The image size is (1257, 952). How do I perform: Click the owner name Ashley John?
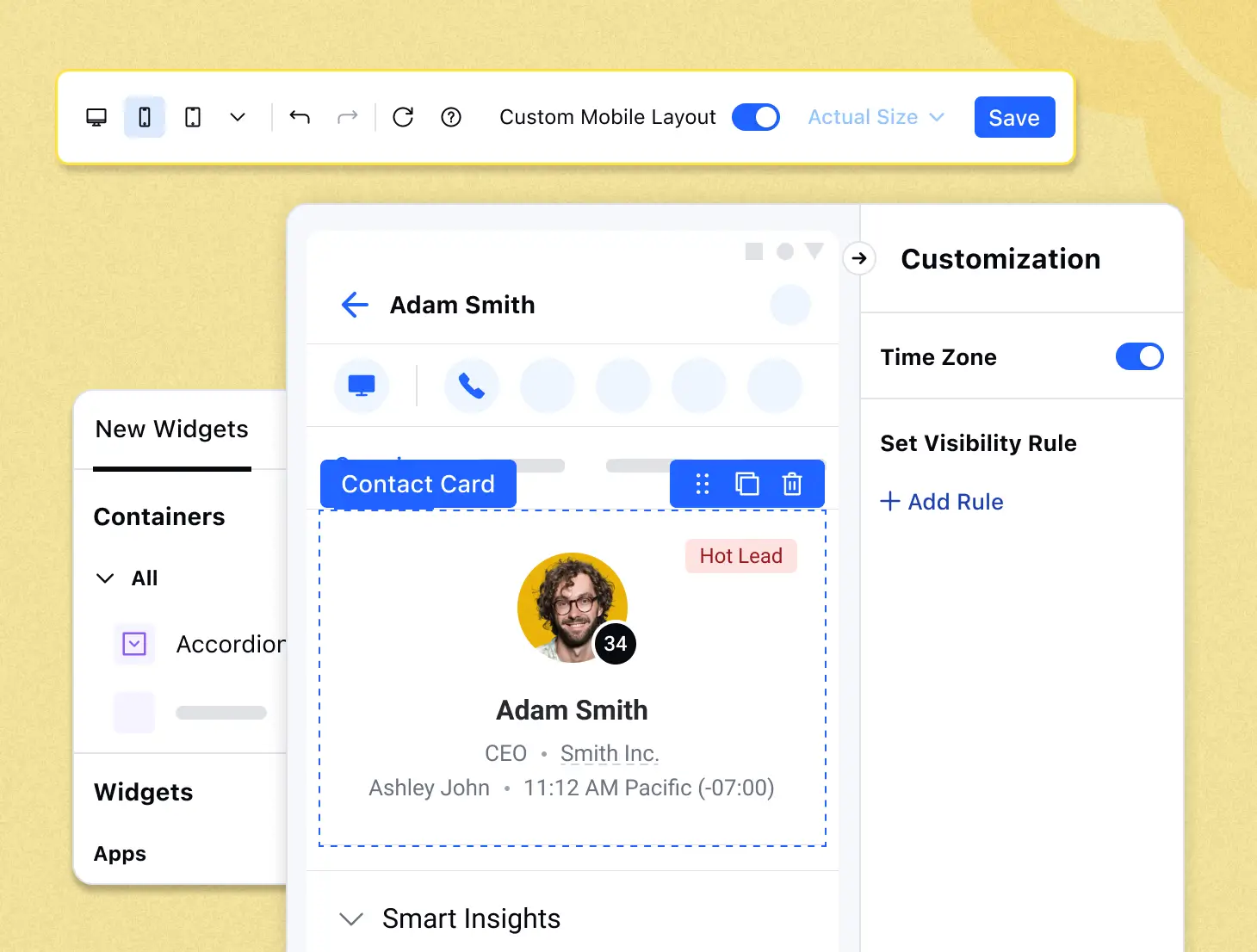tap(429, 788)
